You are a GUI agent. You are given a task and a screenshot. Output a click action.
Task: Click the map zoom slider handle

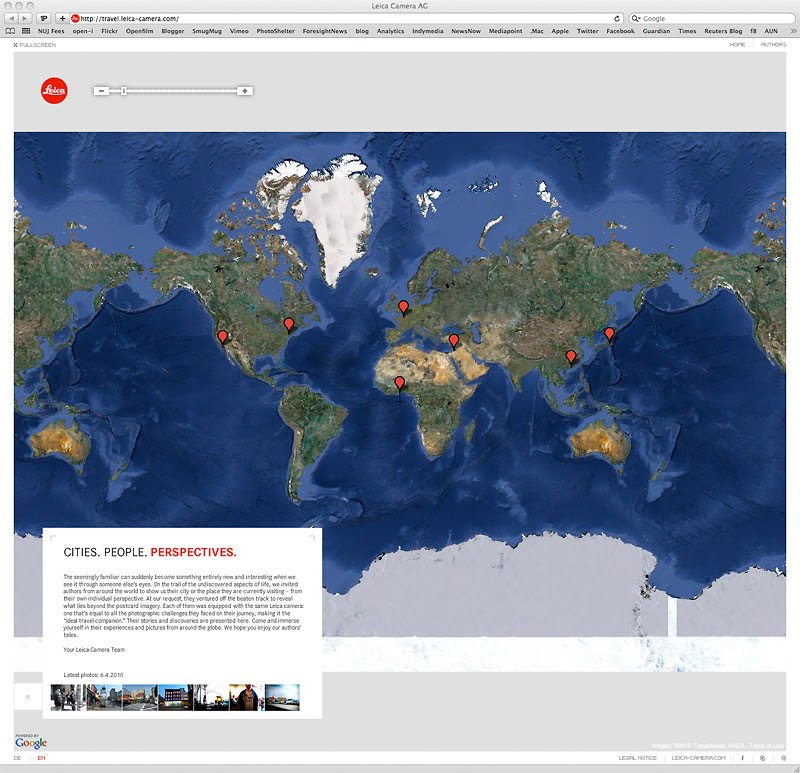(124, 91)
